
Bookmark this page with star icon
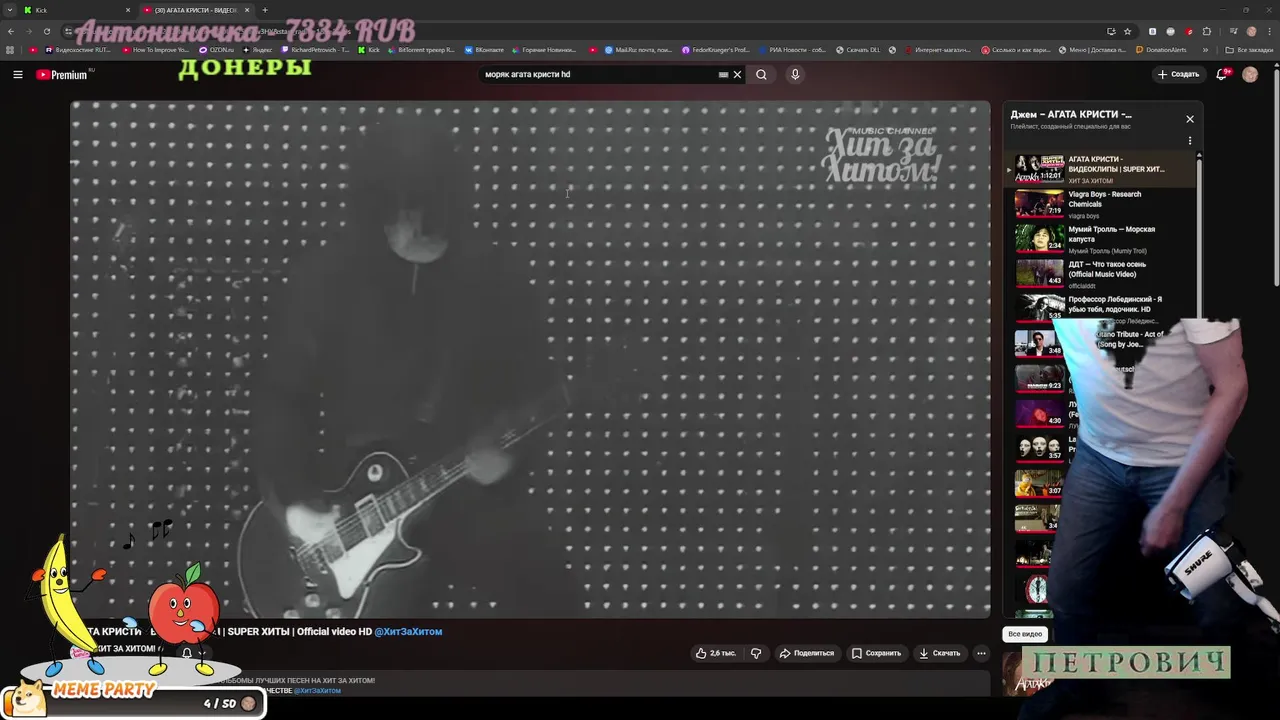click(1128, 31)
